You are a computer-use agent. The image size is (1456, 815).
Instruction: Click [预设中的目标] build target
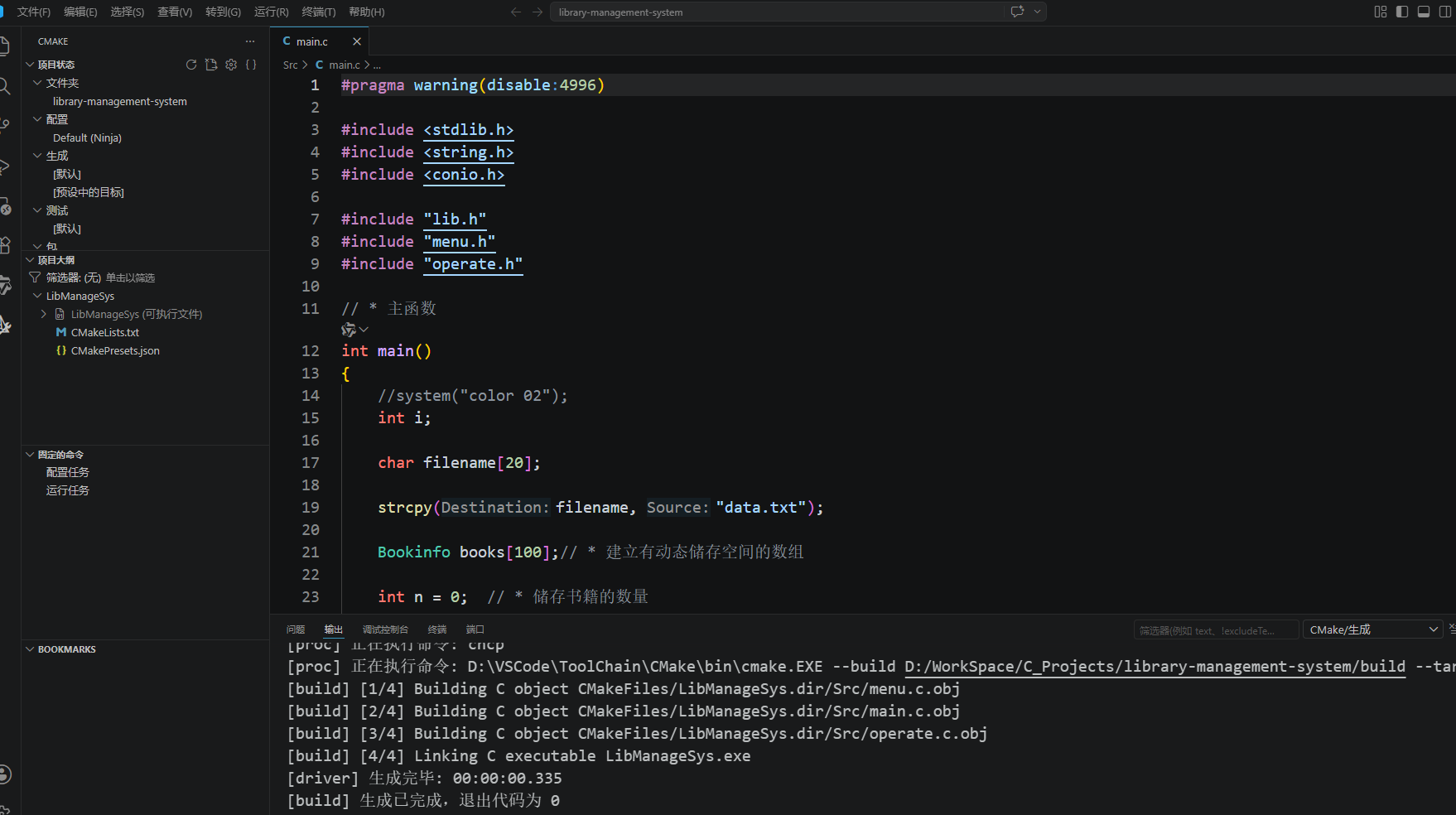point(89,192)
